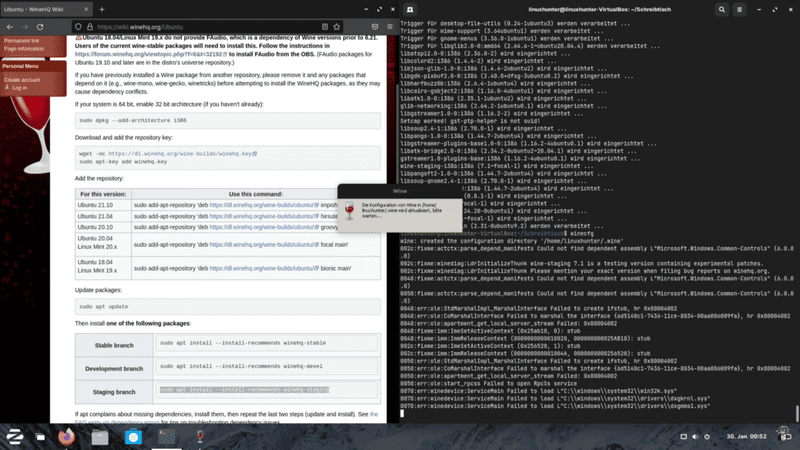Show site security padlock info
Screen dimensions: 800x450
90,27
